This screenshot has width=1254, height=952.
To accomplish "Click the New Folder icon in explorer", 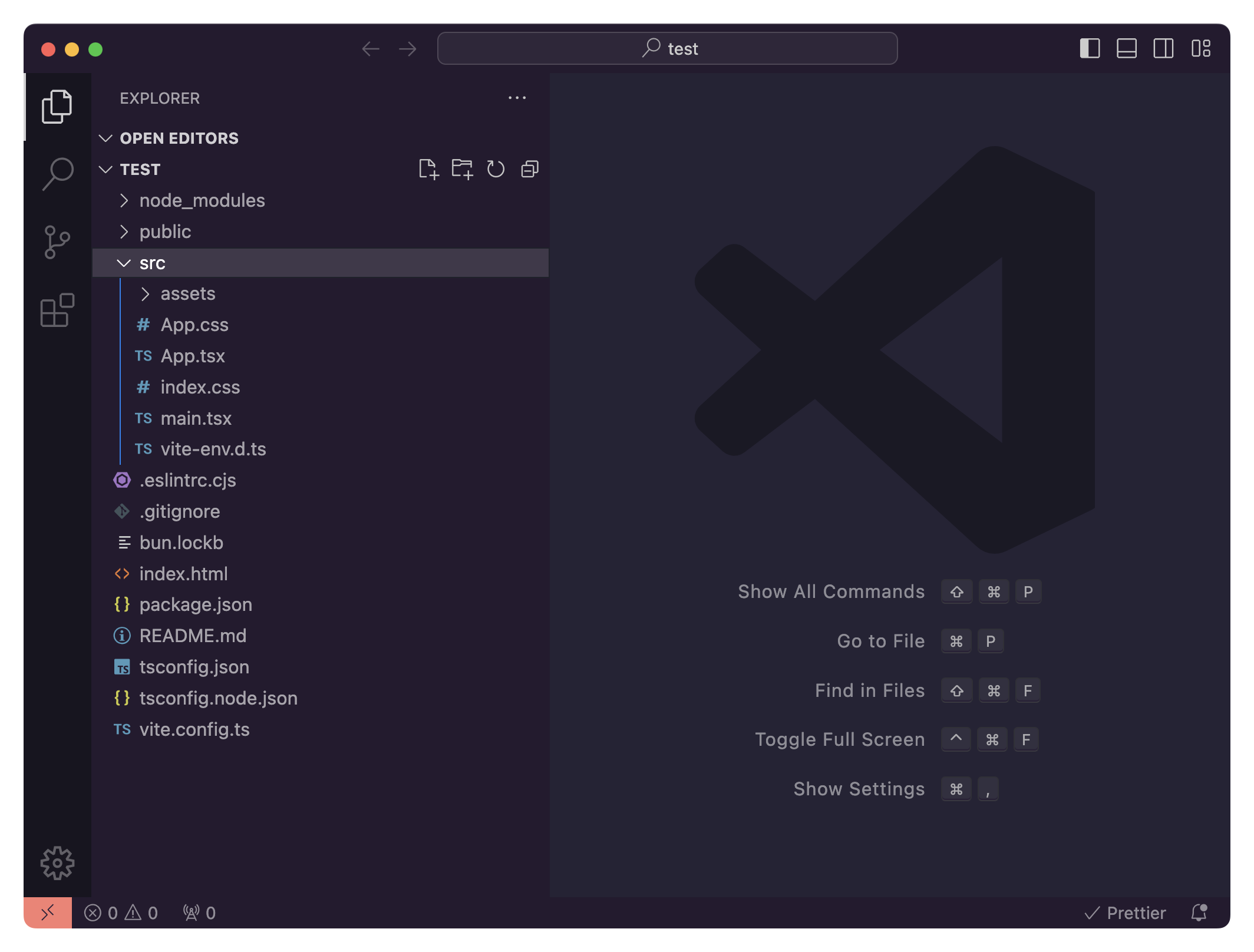I will coord(462,170).
